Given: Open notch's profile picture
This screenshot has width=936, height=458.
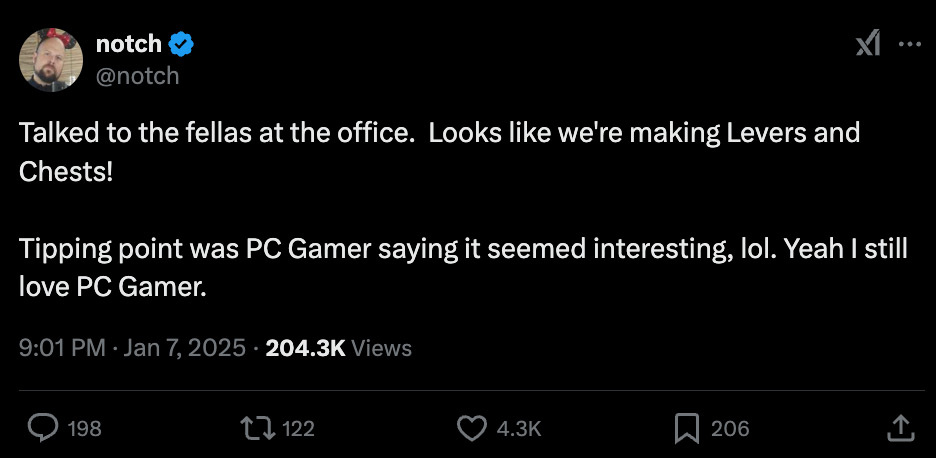Looking at the screenshot, I should tap(51, 60).
